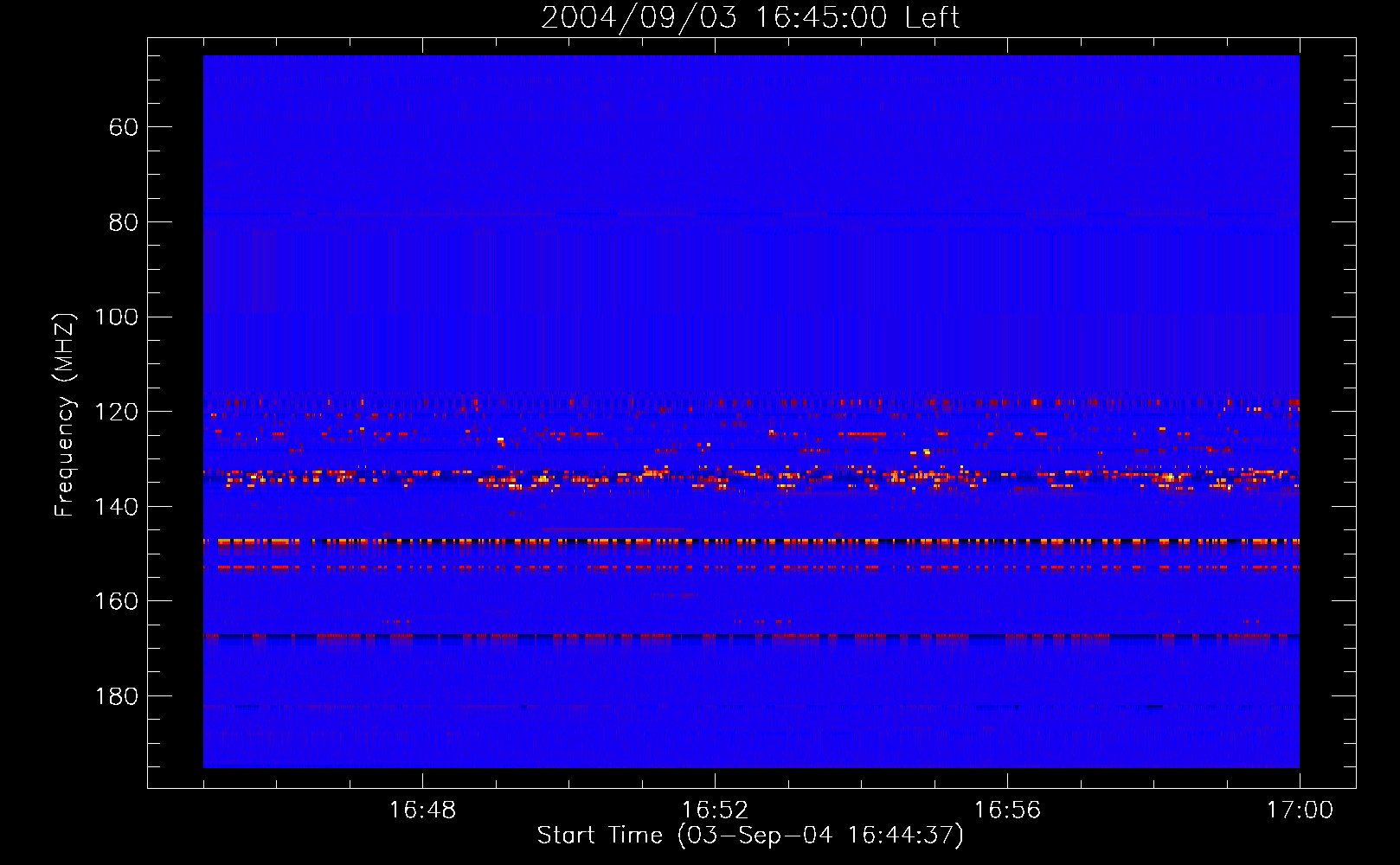Click the 17:00 time tick label
Screen dimensions: 1400x865
pyautogui.click(x=1300, y=811)
